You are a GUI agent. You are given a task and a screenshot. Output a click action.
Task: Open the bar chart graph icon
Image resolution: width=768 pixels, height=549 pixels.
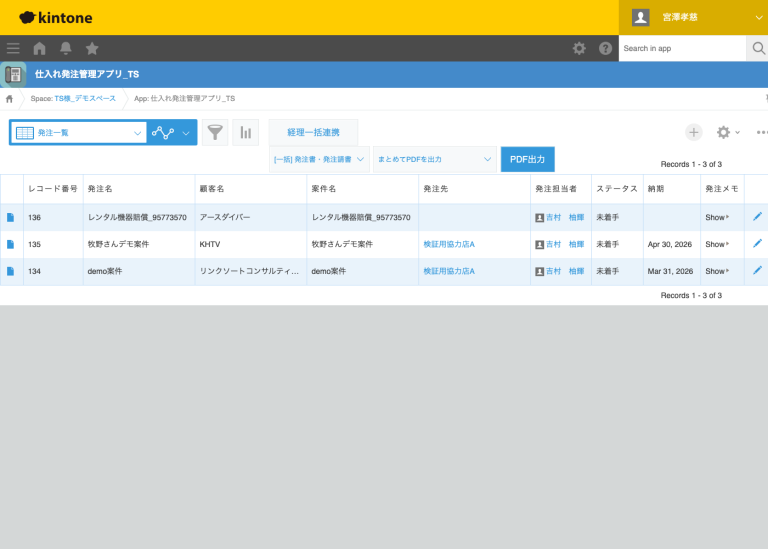[245, 133]
